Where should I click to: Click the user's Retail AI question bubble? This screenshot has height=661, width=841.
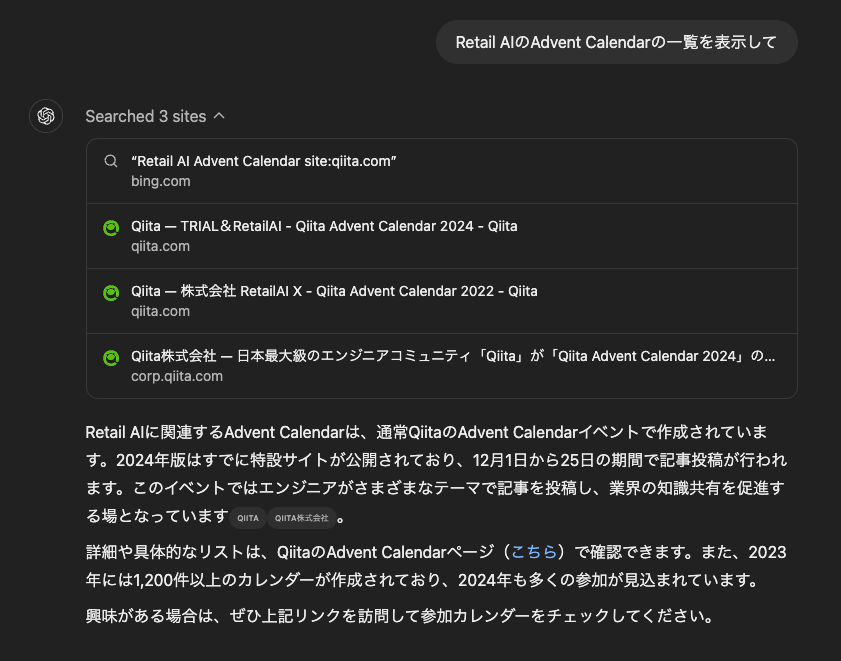[616, 41]
